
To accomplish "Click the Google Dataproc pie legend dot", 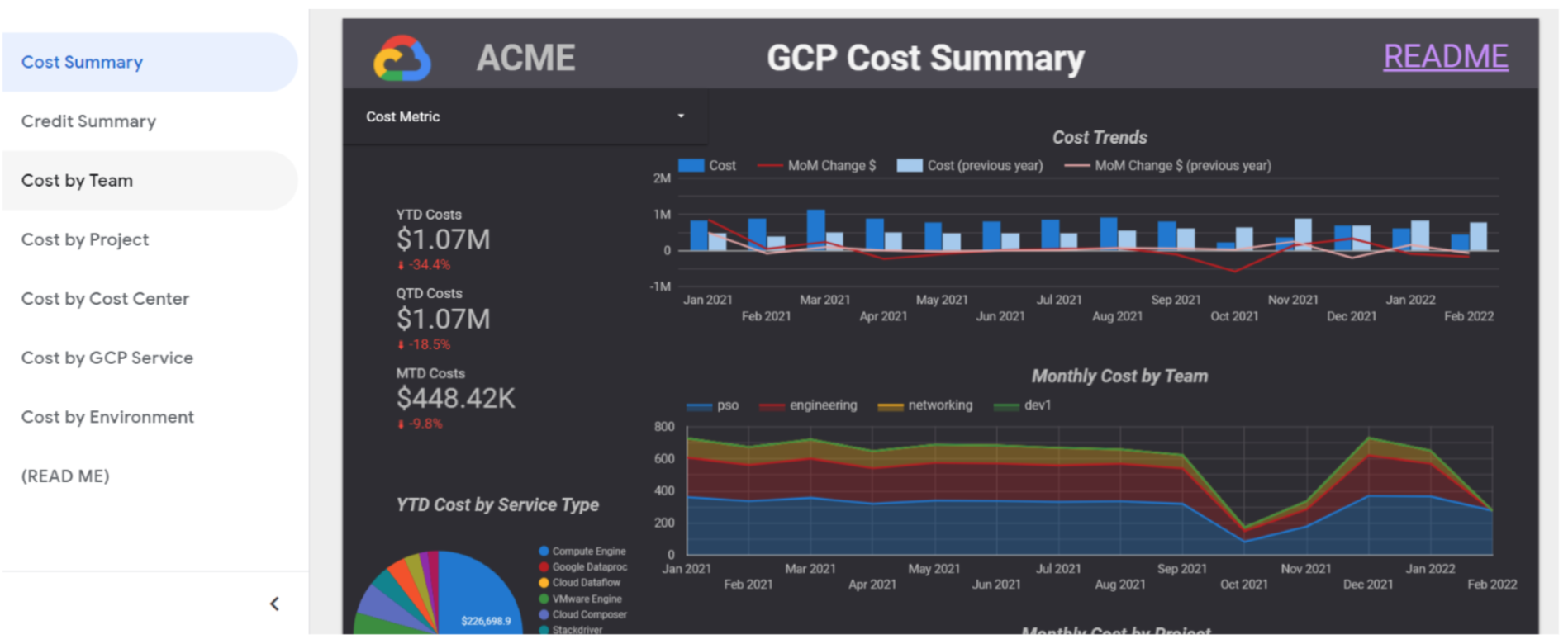I will [544, 567].
